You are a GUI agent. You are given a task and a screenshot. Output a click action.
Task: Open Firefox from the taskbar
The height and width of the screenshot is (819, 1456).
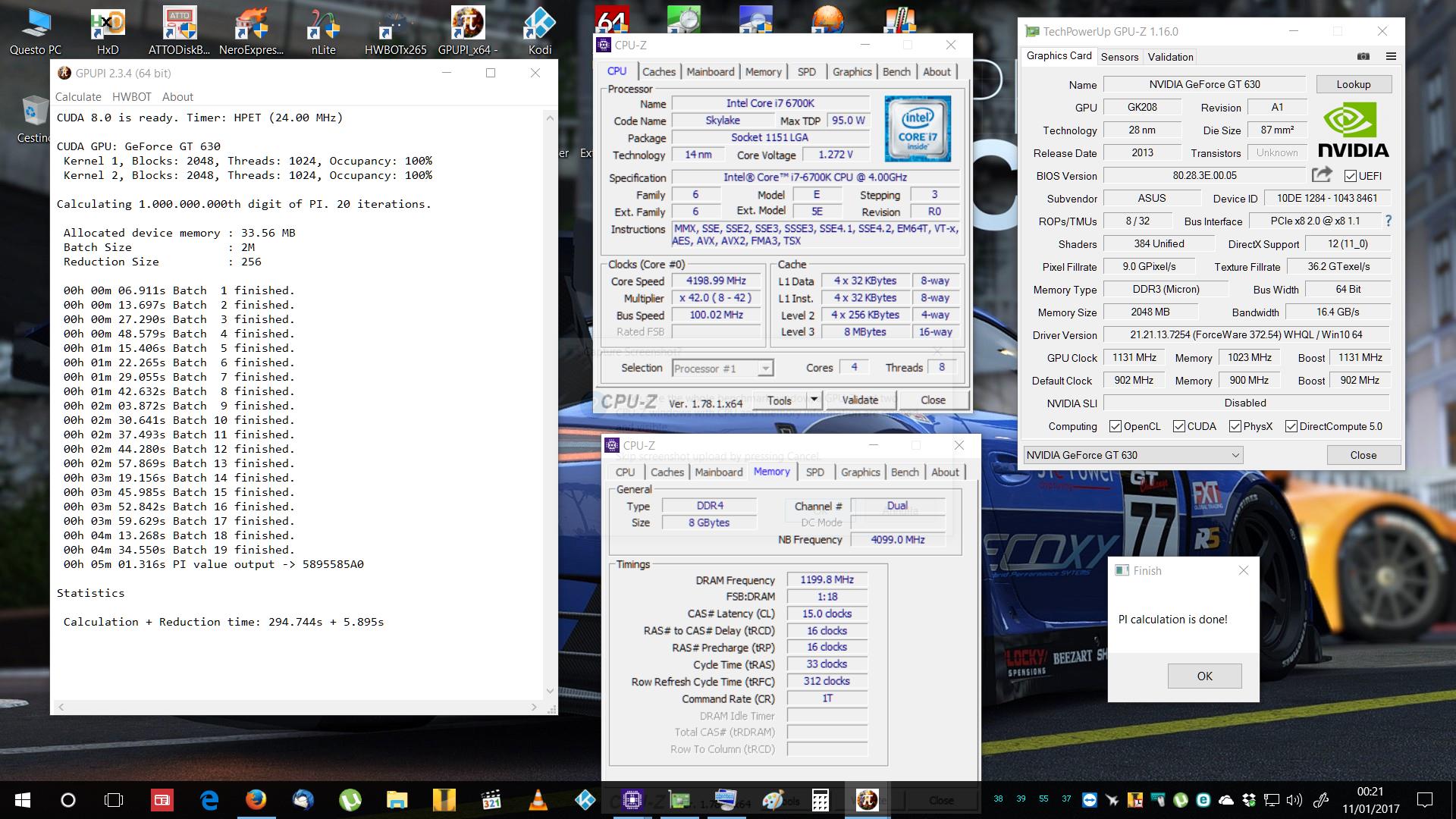(x=256, y=799)
